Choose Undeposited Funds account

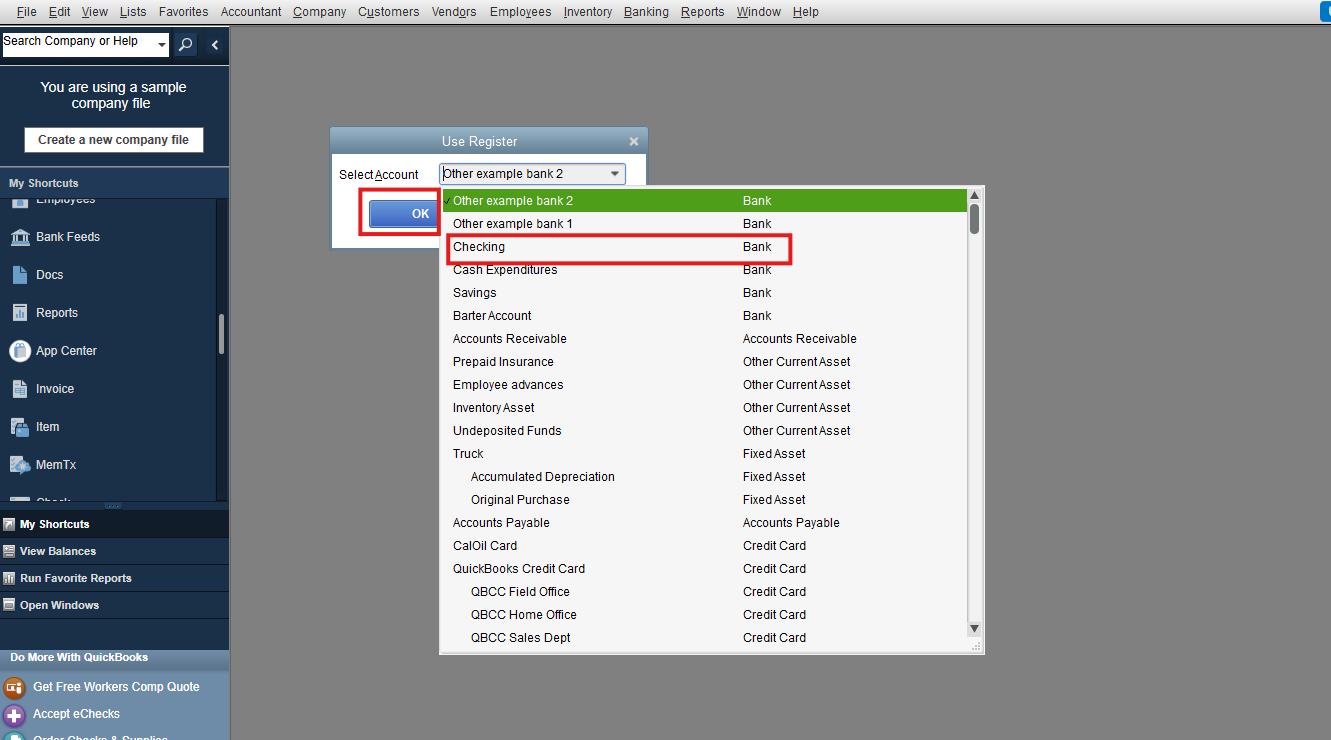click(x=704, y=431)
